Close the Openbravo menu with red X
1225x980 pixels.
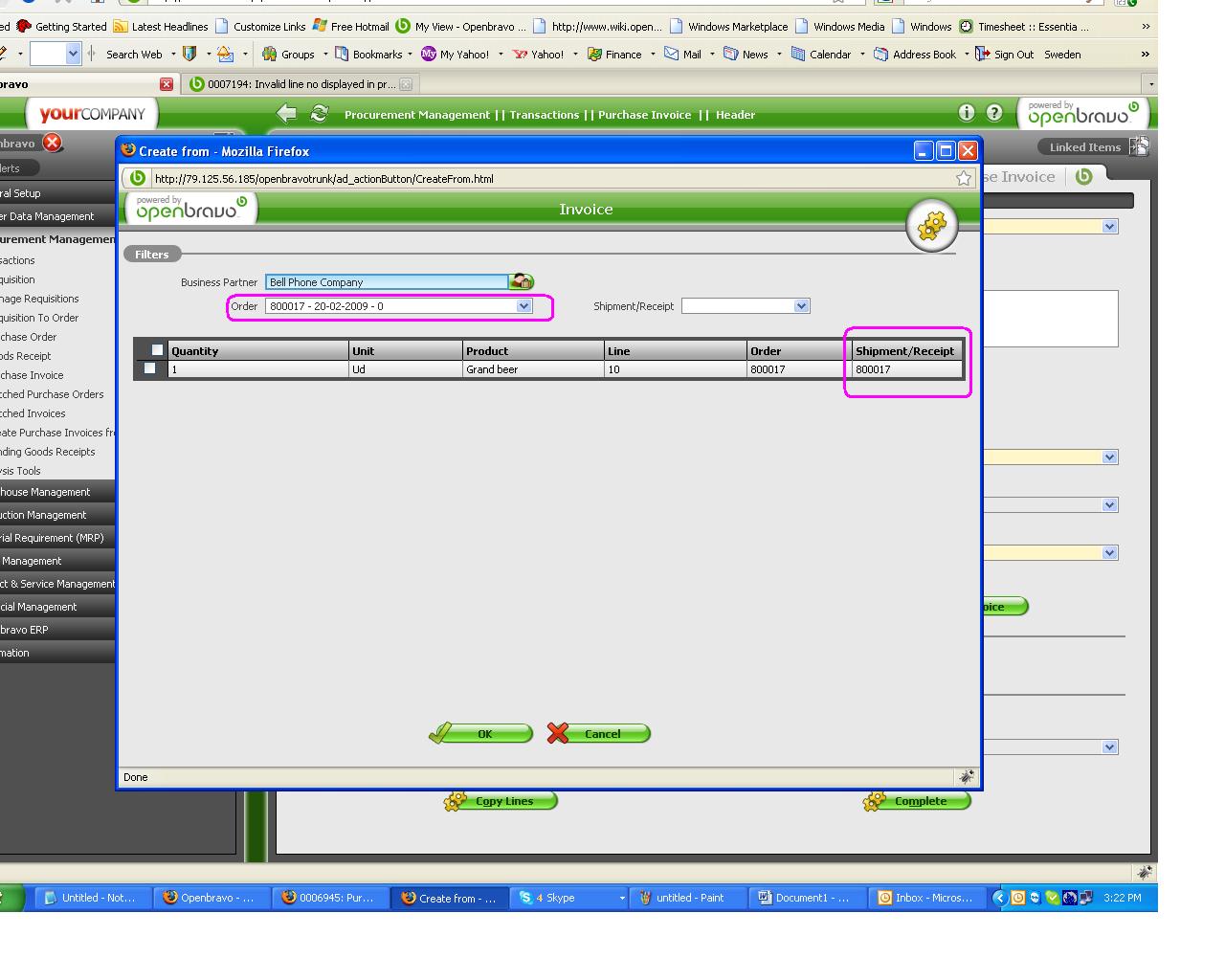(x=52, y=143)
